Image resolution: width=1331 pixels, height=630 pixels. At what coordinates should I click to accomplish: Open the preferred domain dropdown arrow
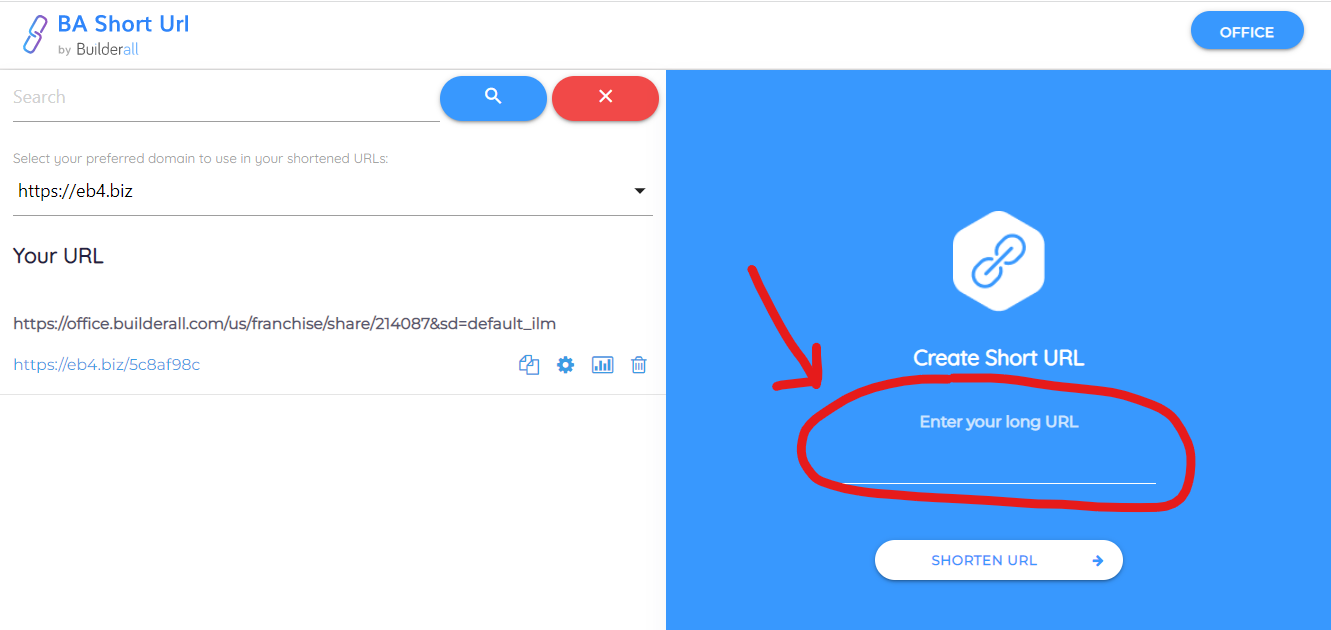(640, 191)
